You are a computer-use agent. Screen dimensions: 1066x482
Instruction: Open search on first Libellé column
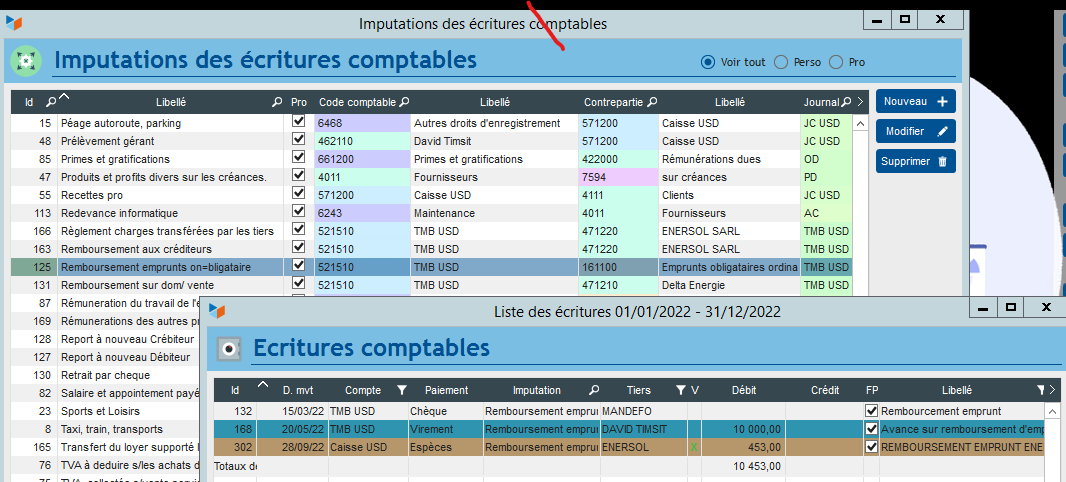pyautogui.click(x=277, y=102)
